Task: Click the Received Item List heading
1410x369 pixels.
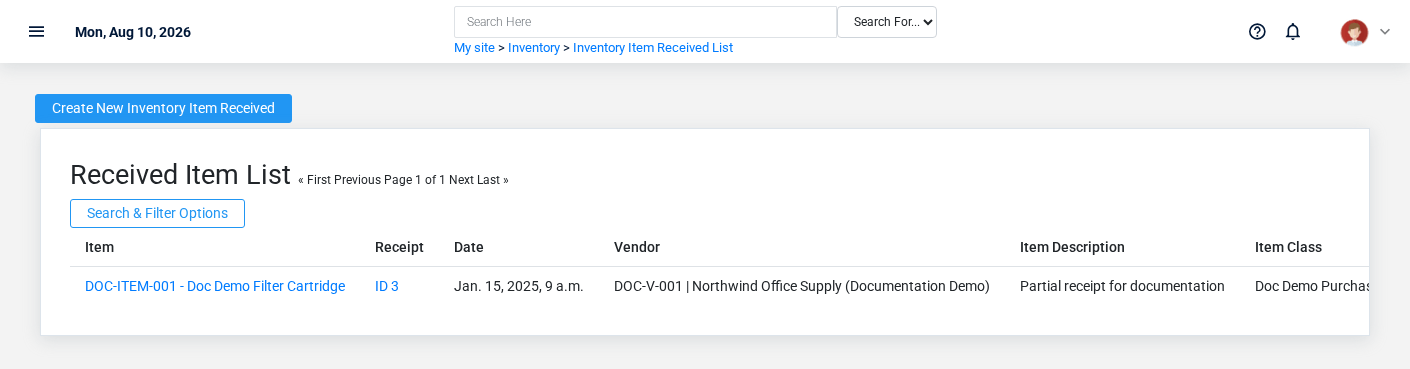Action: click(x=180, y=175)
